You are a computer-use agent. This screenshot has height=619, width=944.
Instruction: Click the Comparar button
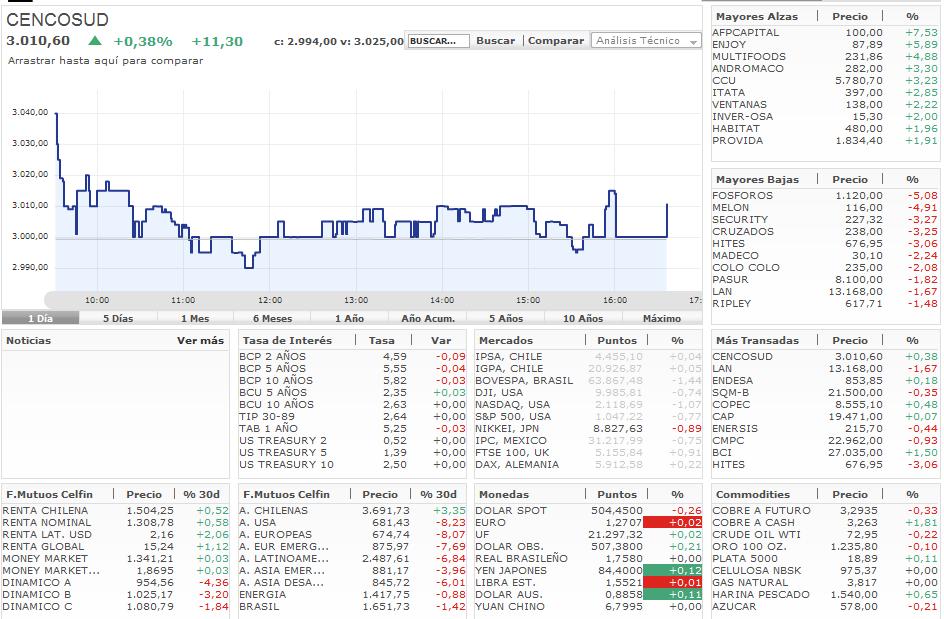tap(556, 41)
